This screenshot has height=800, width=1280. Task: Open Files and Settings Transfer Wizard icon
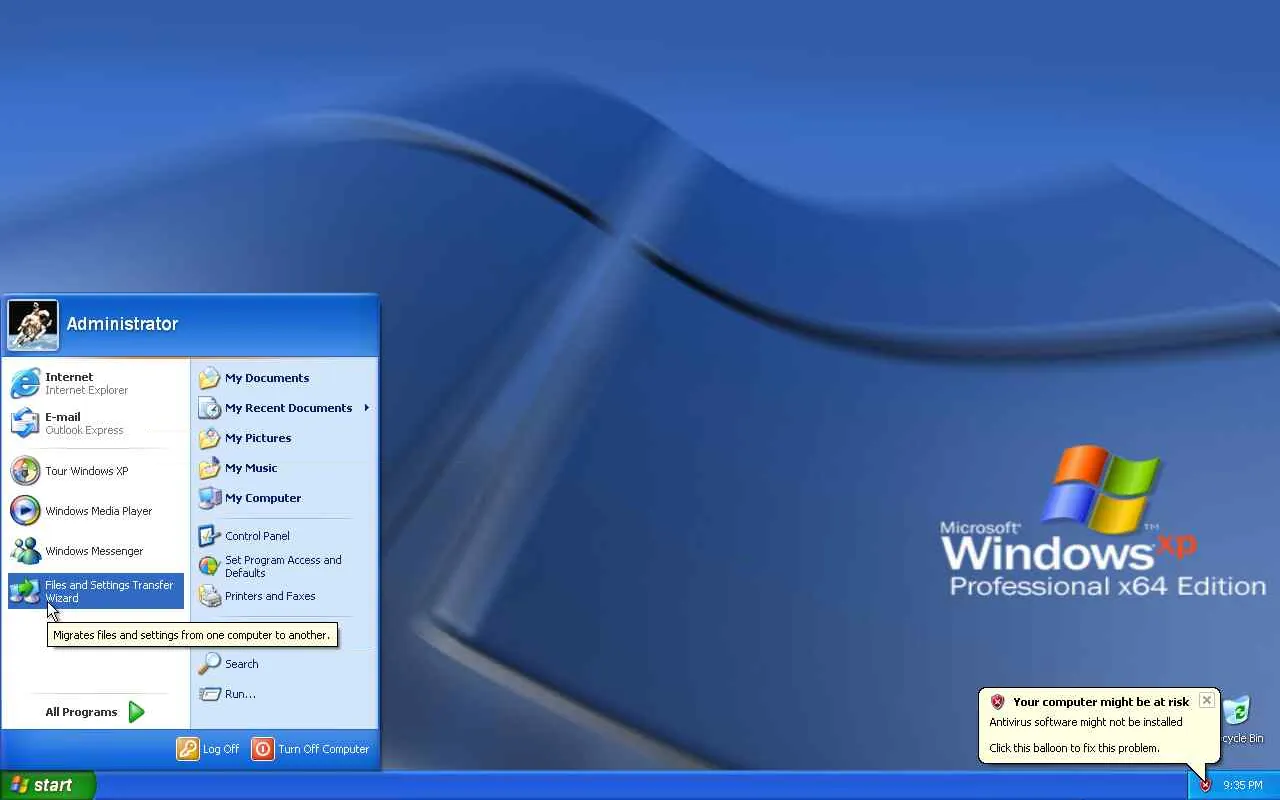[x=25, y=591]
